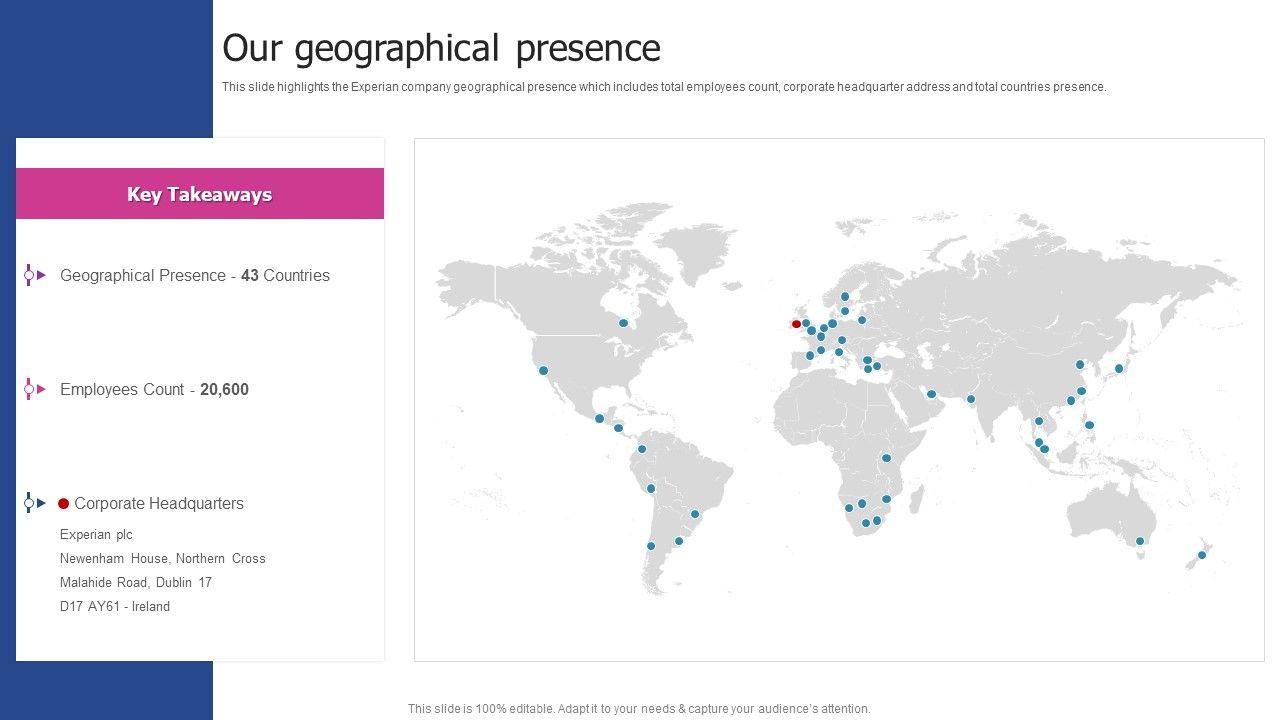Select the 'Experian plc' address line
Screen dimensions: 1280x720
point(96,535)
